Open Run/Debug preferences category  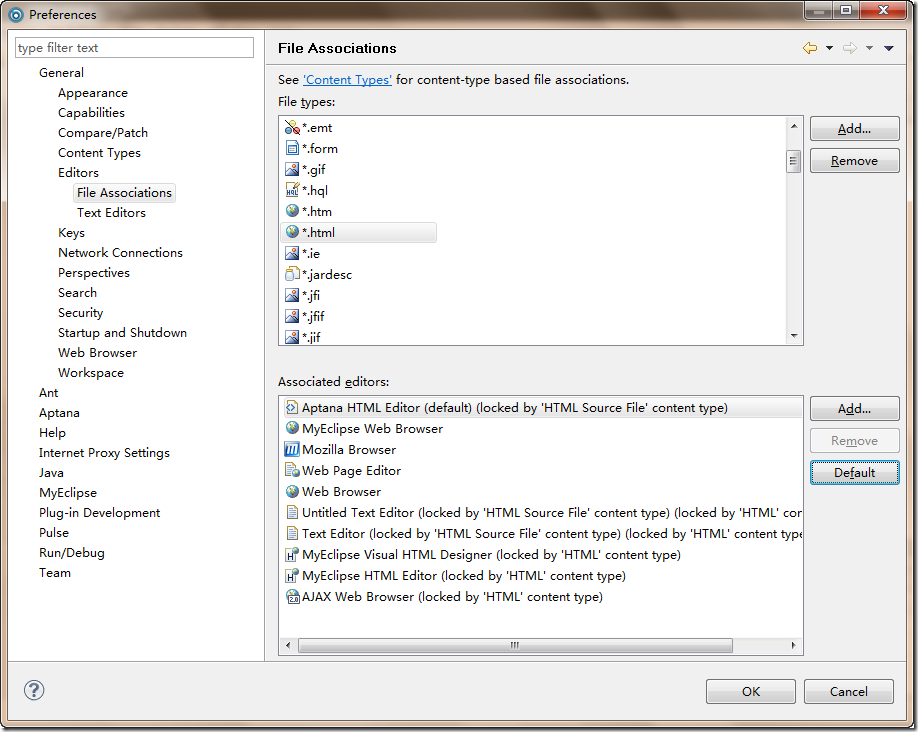pyautogui.click(x=72, y=552)
